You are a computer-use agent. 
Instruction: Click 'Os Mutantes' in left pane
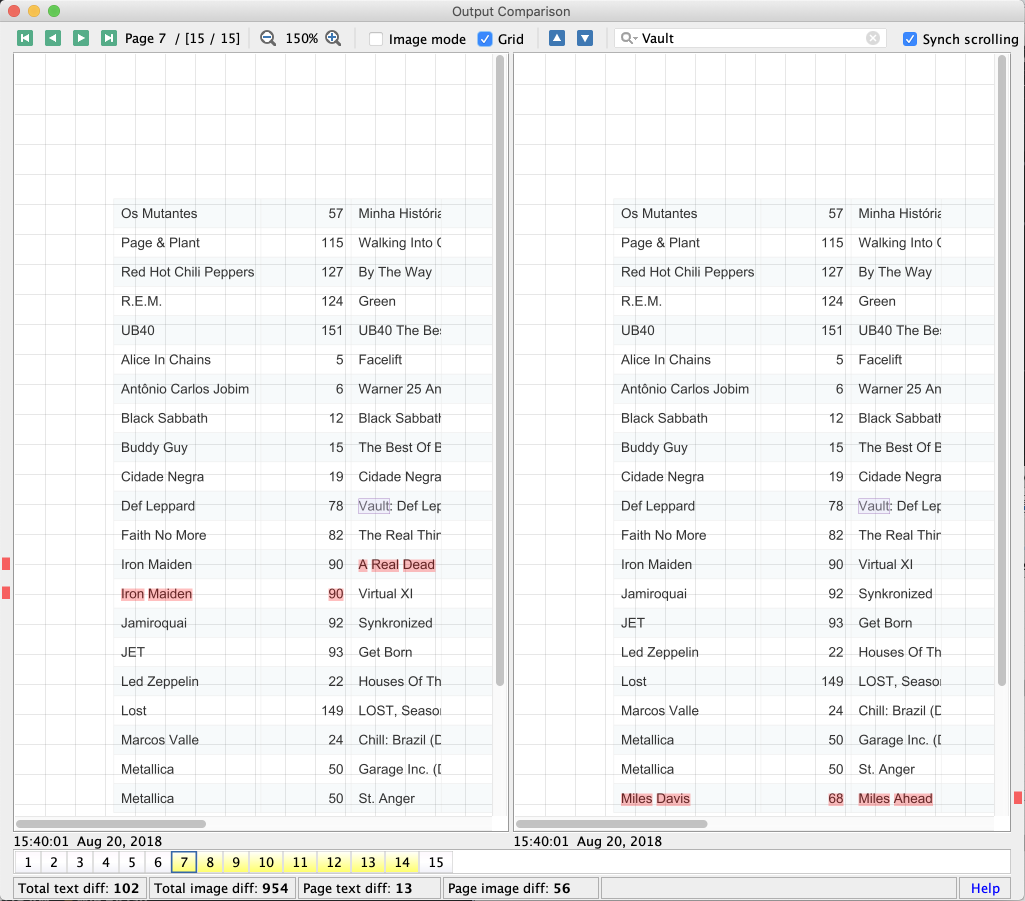tap(159, 214)
